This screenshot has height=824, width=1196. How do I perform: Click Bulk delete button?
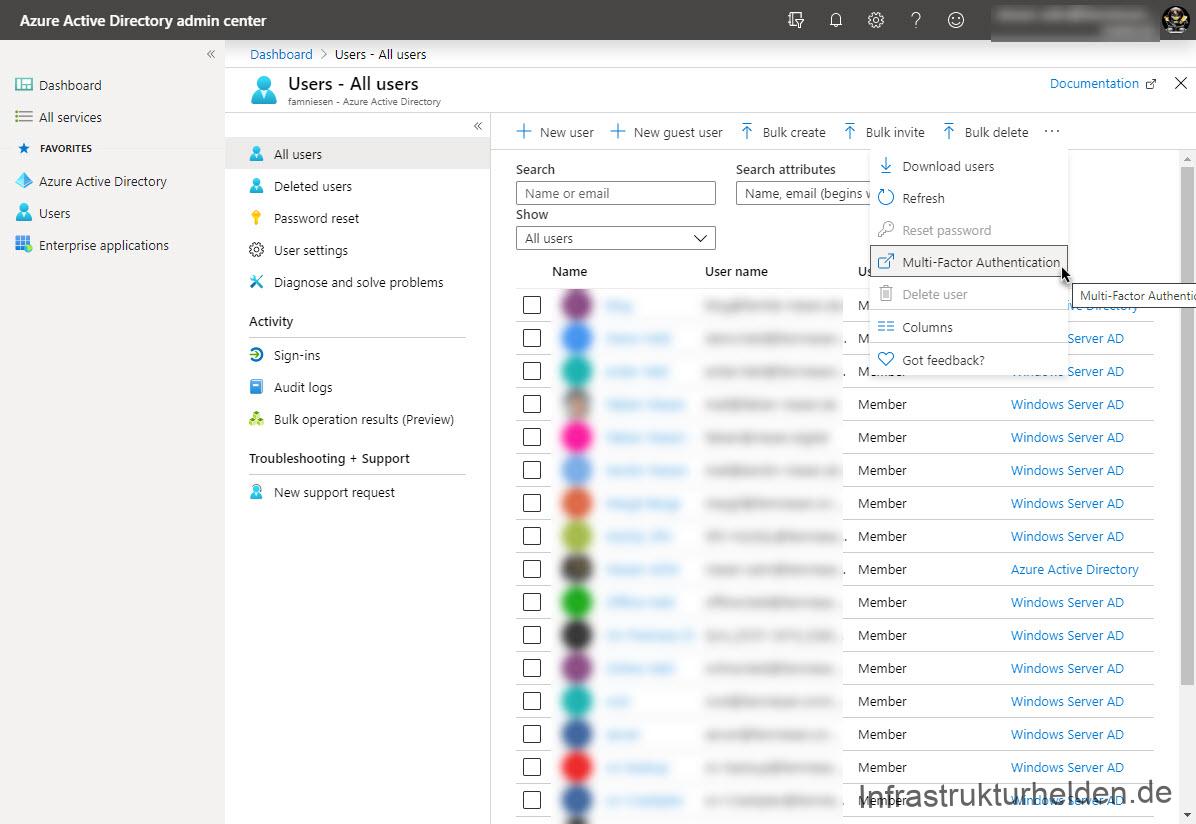985,132
